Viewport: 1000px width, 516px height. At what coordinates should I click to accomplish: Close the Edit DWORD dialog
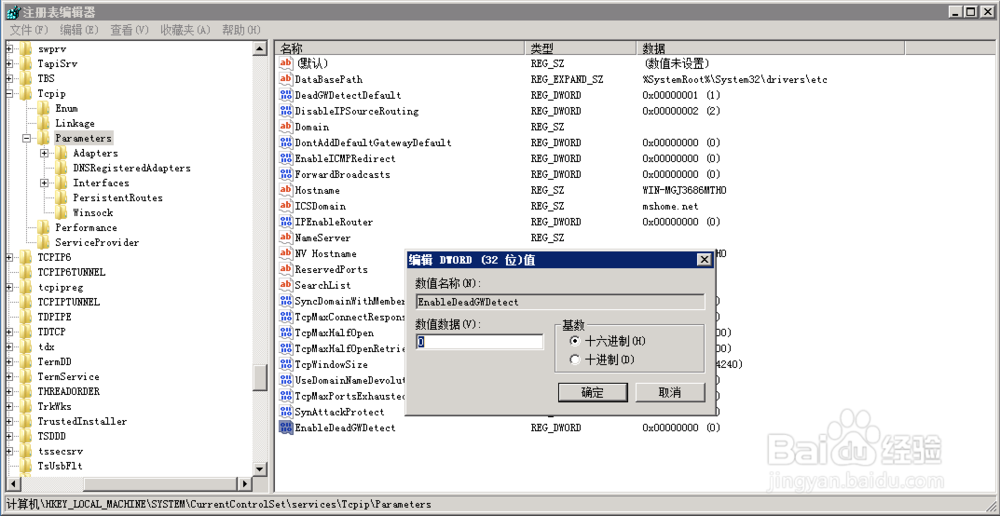click(x=703, y=260)
